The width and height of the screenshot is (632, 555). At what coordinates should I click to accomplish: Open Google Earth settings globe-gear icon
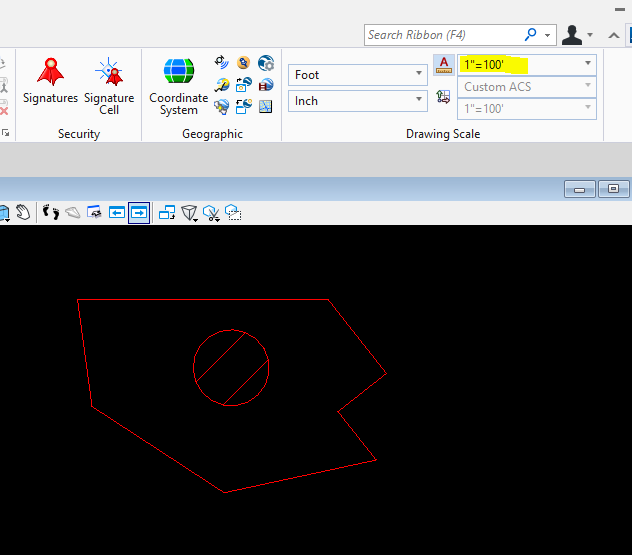[x=266, y=62]
